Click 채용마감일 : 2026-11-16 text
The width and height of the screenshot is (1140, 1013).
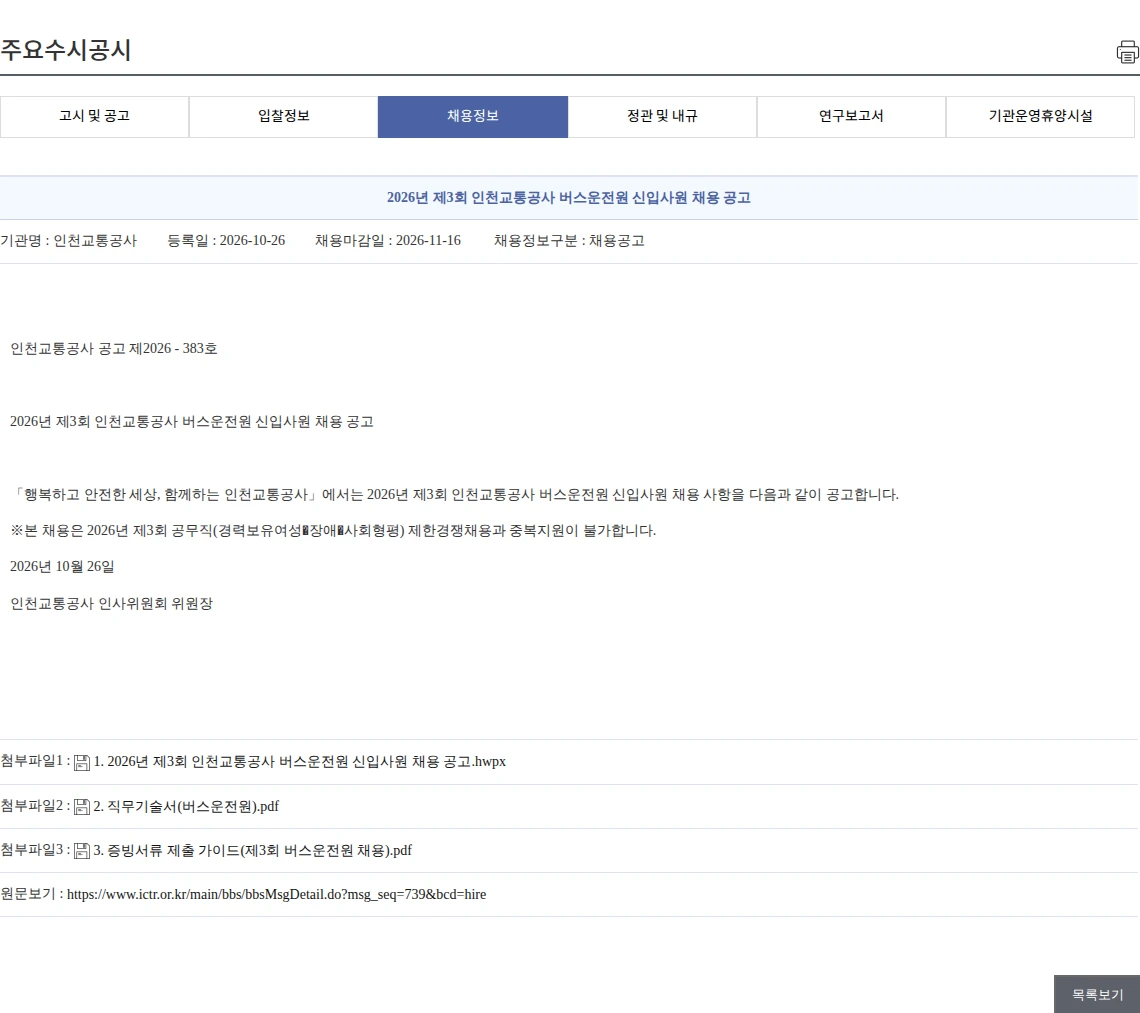[x=388, y=241]
